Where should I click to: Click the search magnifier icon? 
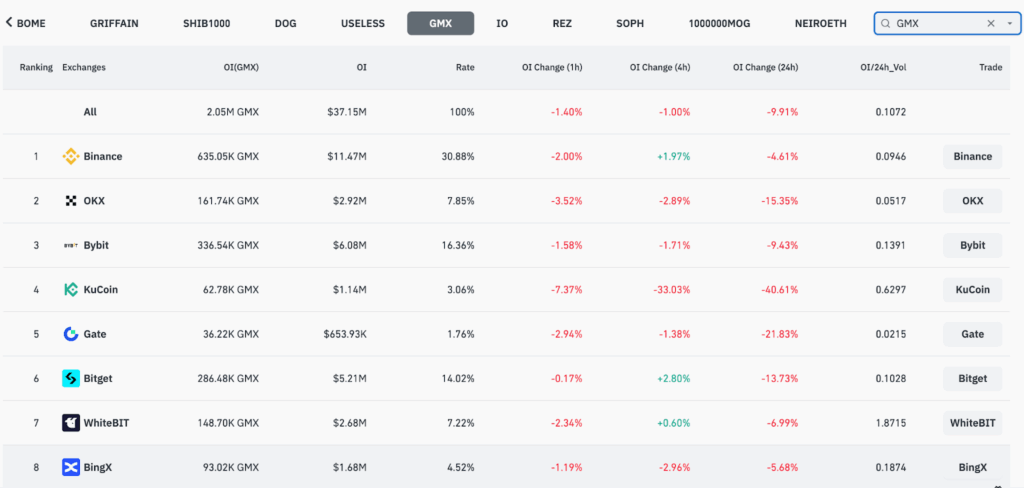point(886,24)
